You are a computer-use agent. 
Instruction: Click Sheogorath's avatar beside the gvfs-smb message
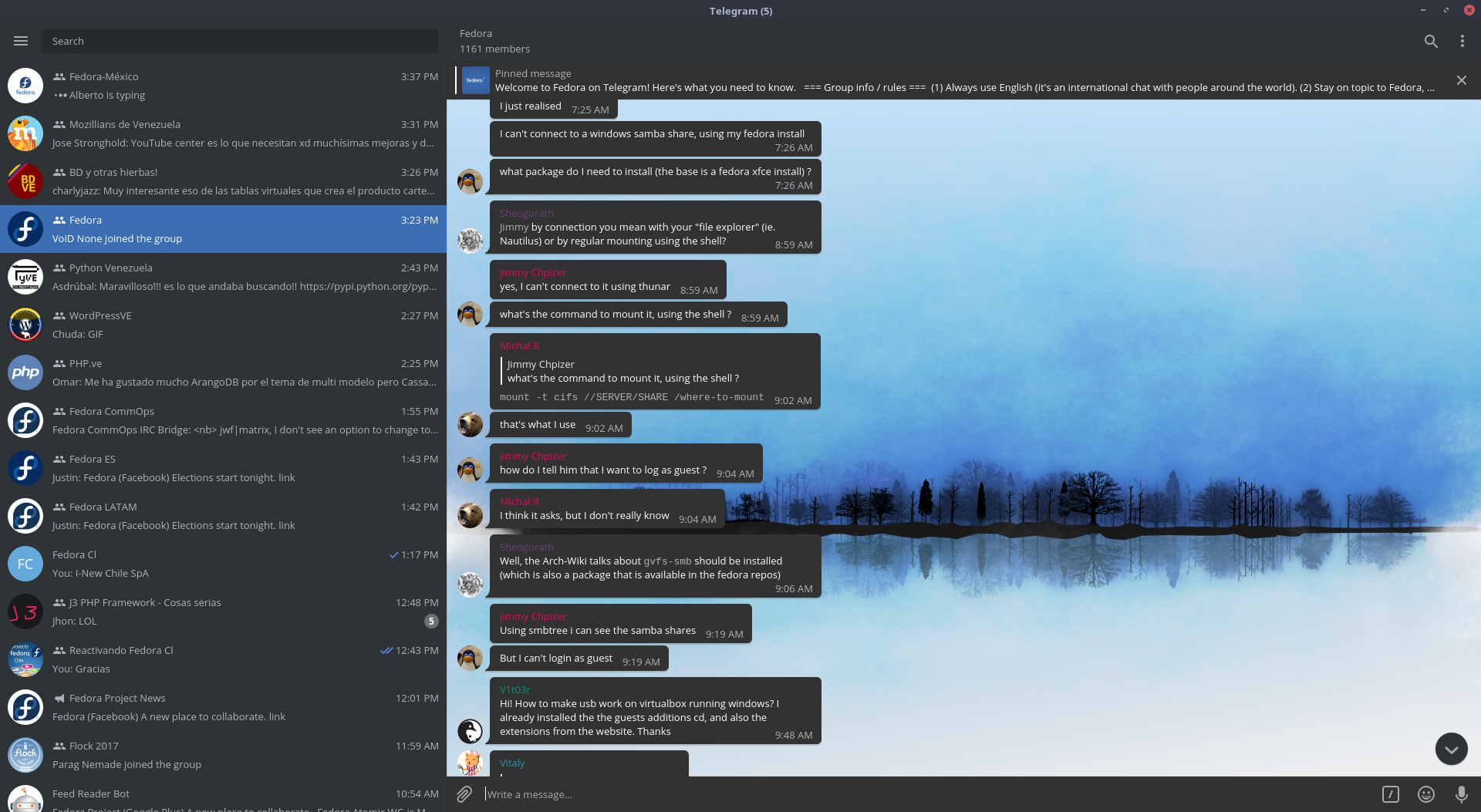click(x=470, y=585)
